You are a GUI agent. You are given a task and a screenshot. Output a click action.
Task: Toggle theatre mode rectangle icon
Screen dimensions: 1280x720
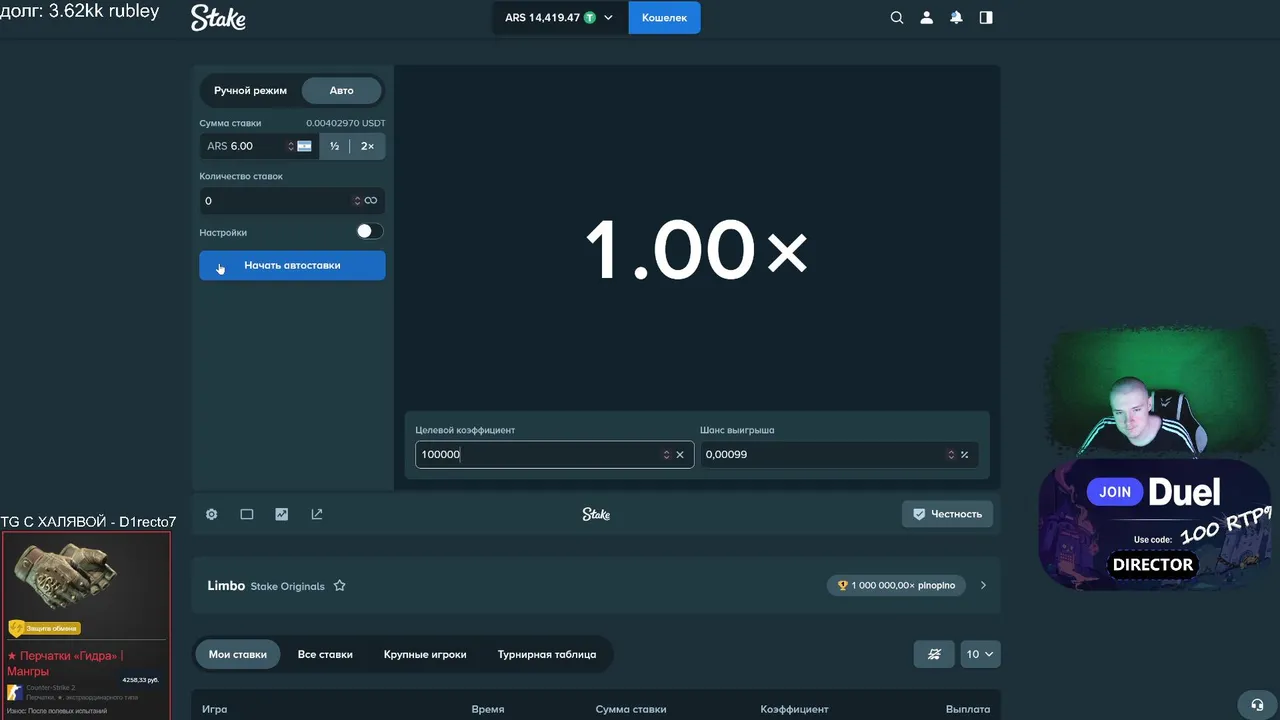[247, 514]
